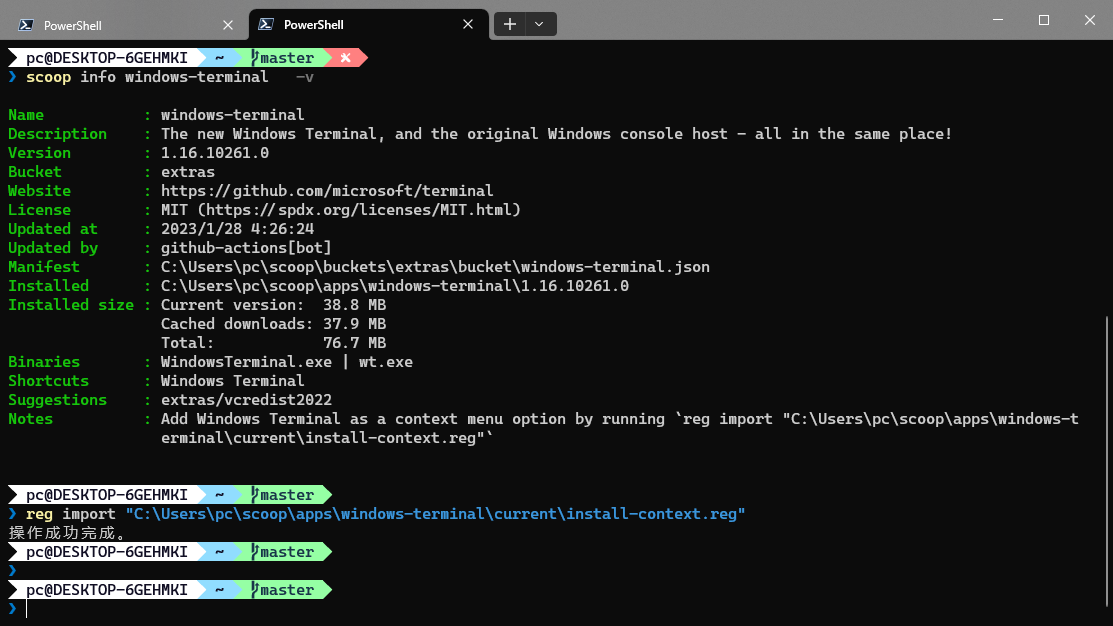1113x626 pixels.
Task: Click the terminal vertical scrollbar thumb
Action: click(x=1108, y=461)
